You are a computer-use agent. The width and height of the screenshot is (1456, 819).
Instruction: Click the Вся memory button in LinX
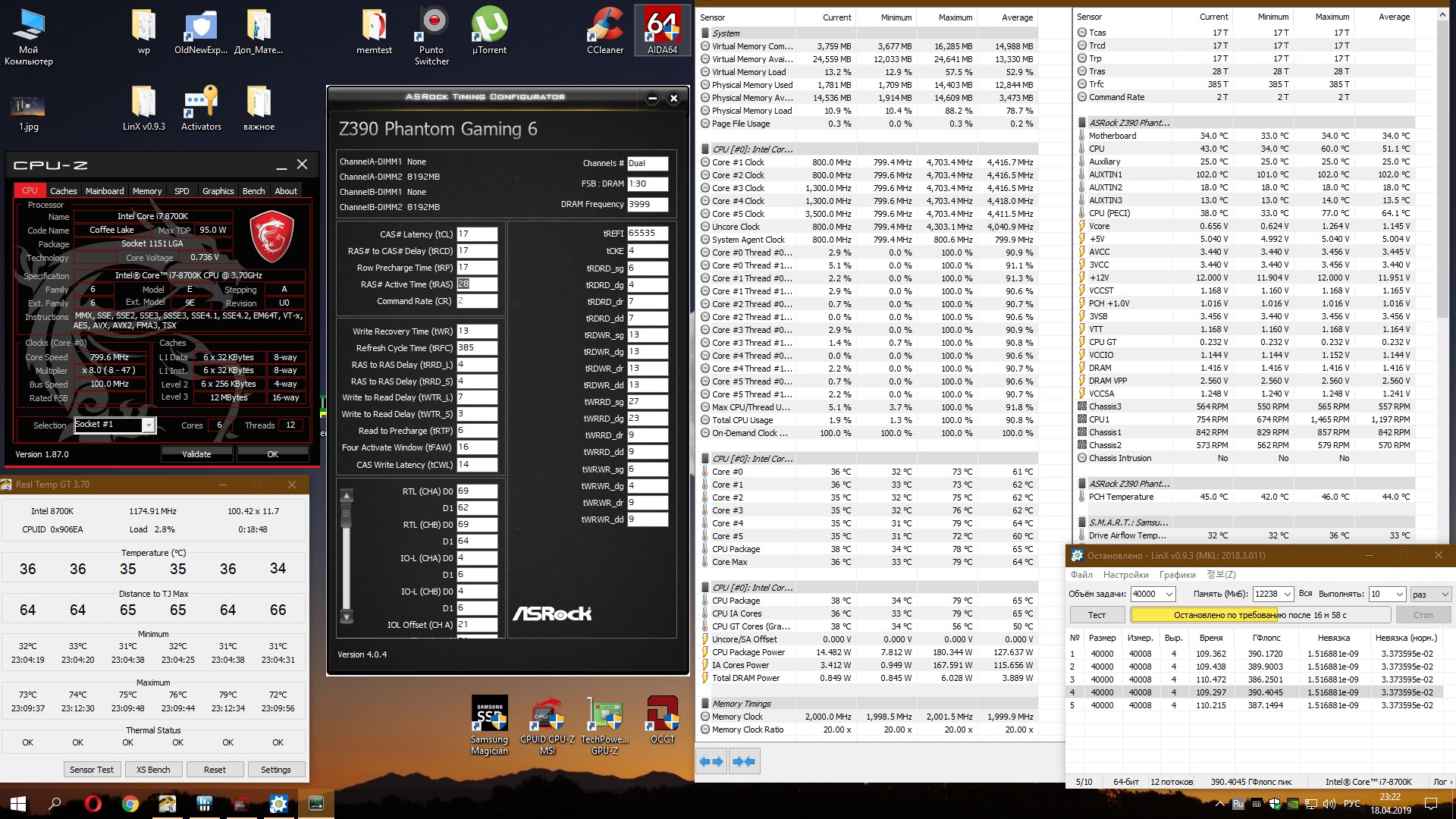point(1305,594)
